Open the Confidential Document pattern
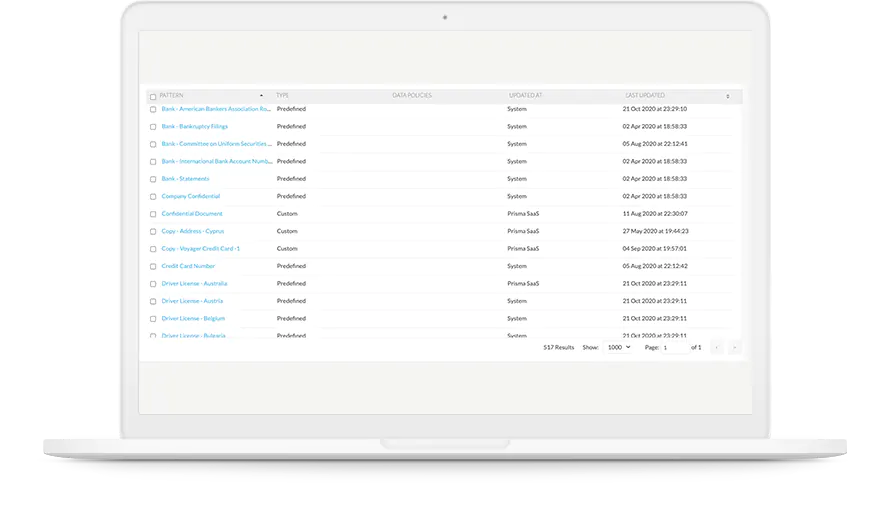The image size is (886, 512). tap(192, 214)
